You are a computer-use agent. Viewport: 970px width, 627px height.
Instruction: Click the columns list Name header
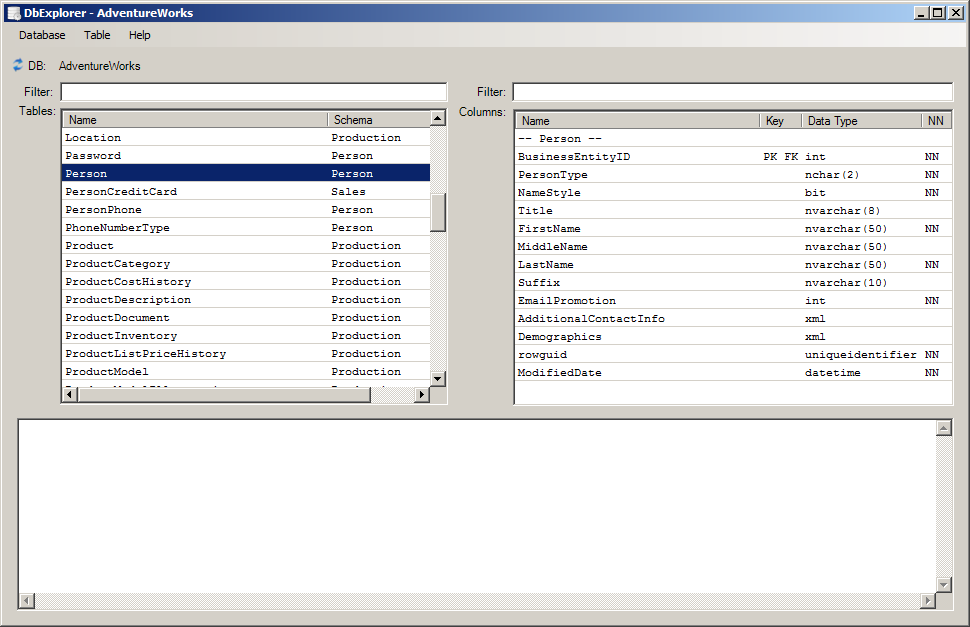point(637,121)
